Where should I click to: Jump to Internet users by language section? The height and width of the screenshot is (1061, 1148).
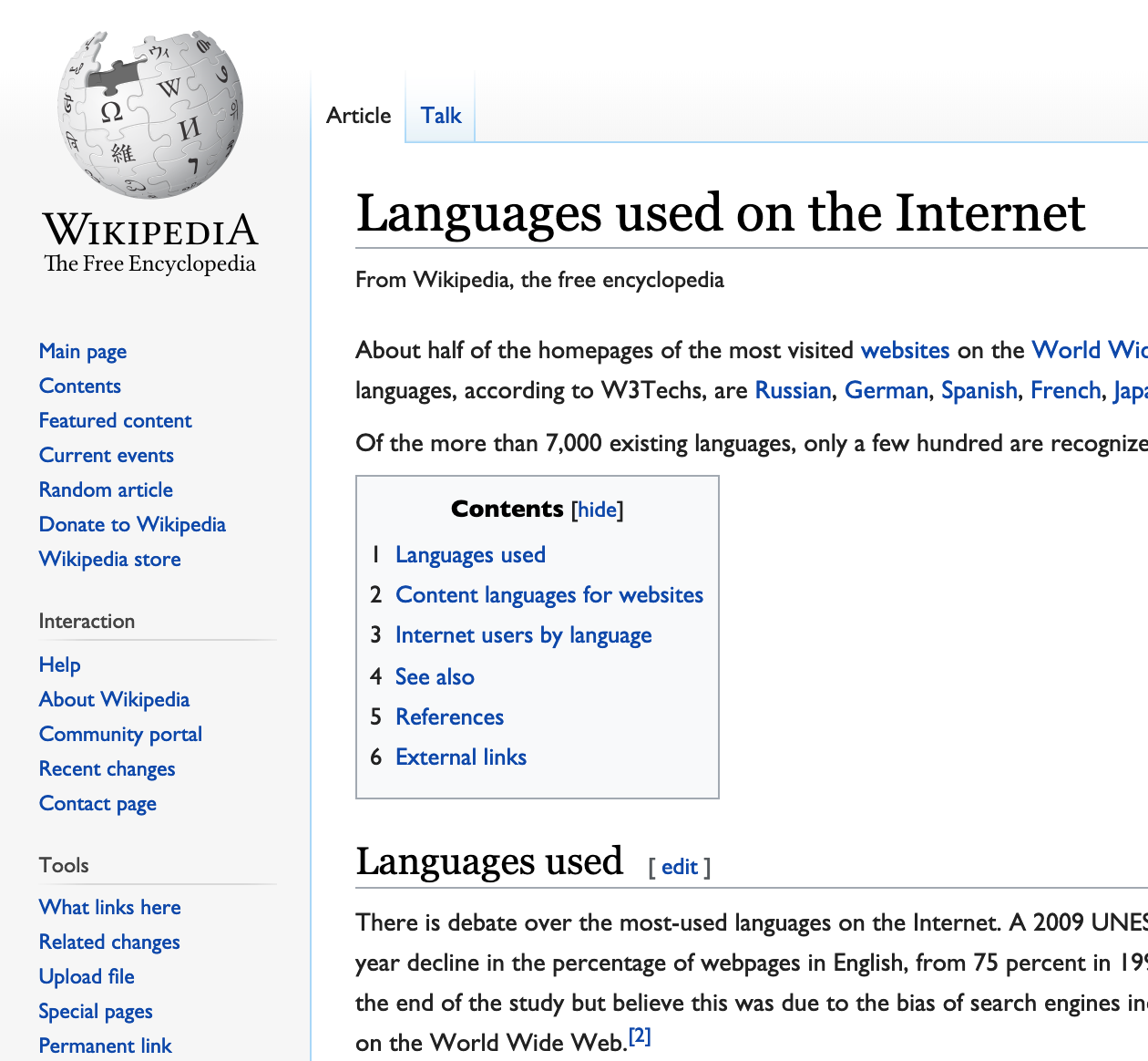pyautogui.click(x=523, y=635)
